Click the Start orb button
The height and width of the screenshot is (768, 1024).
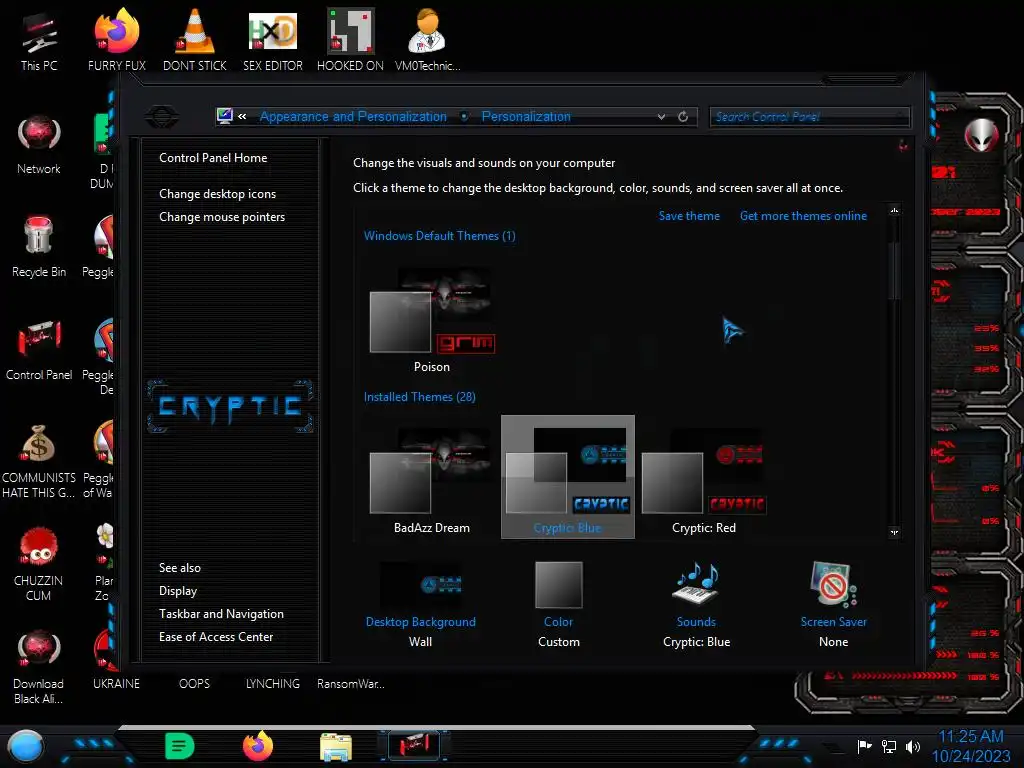25,746
